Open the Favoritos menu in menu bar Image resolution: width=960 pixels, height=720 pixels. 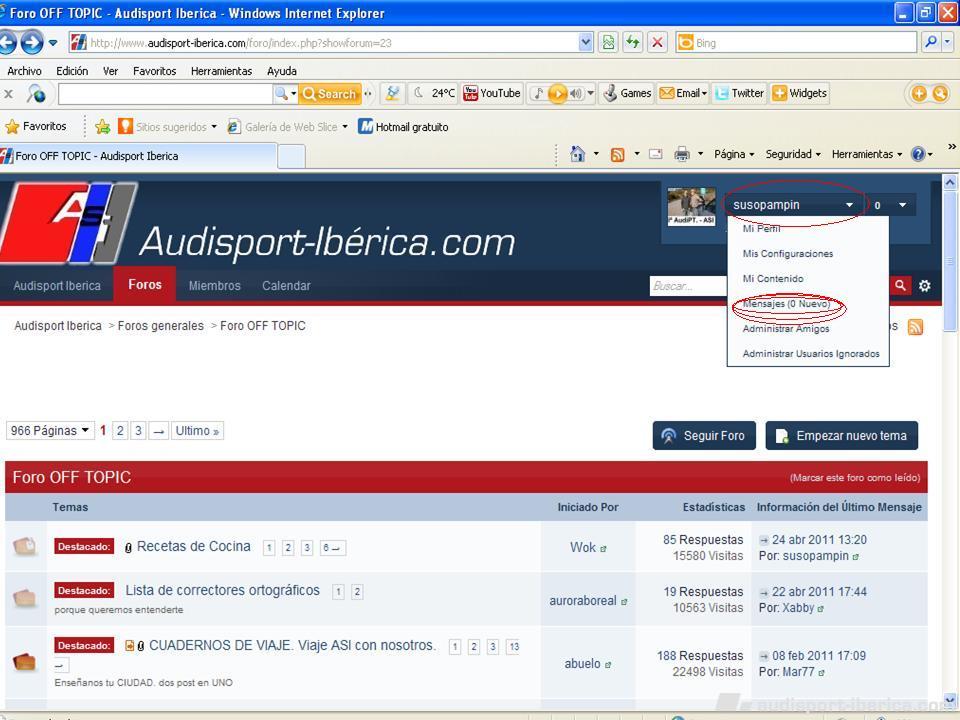[x=154, y=71]
